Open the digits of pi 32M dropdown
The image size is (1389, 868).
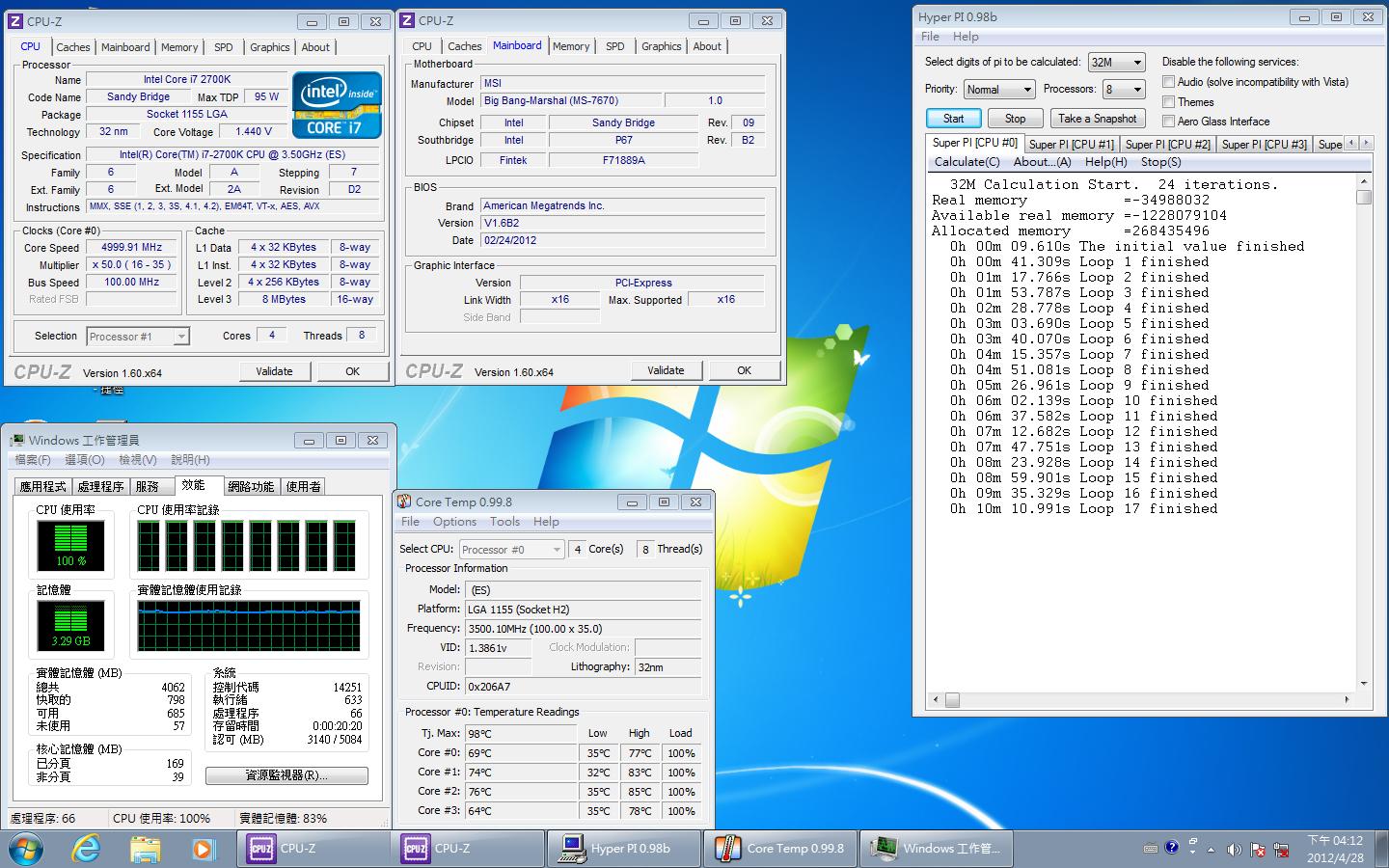1116,62
